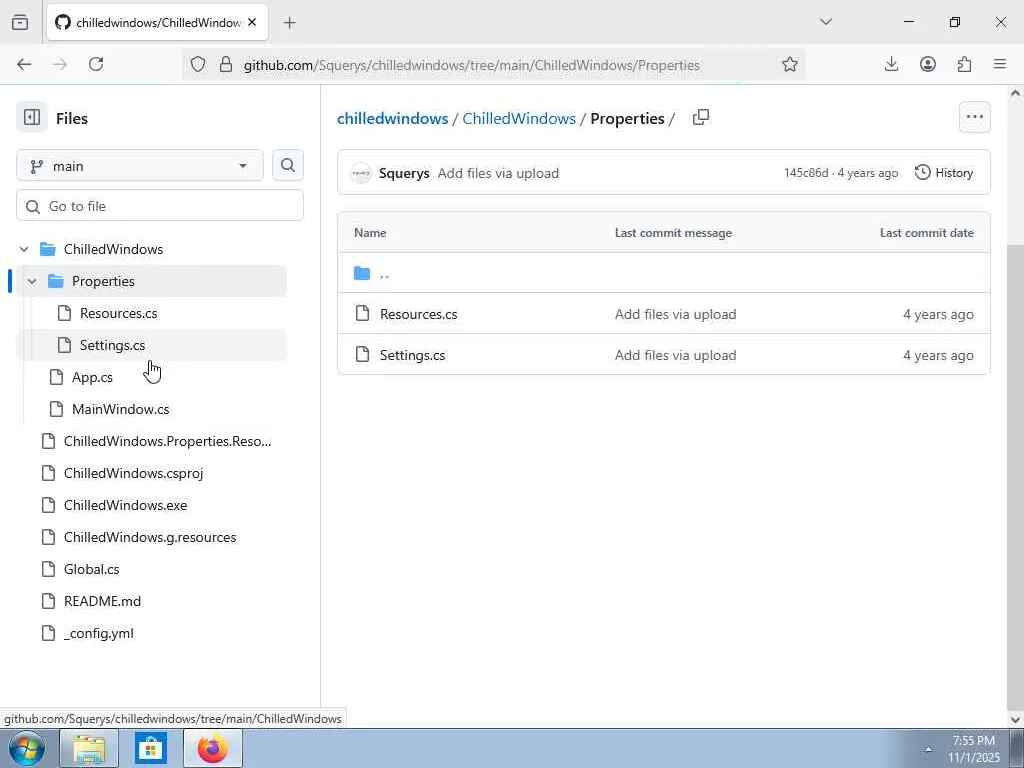1024x768 pixels.
Task: Open the Firefox hamburger menu
Action: pyautogui.click(x=1000, y=64)
